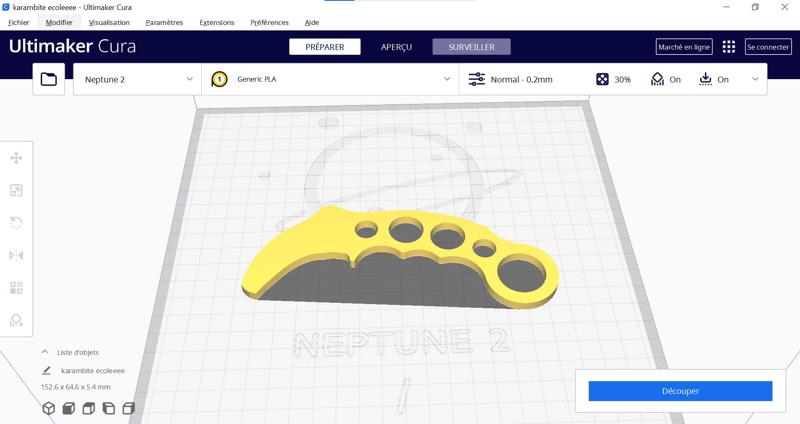Click extruder 1 material icon
The width and height of the screenshot is (800, 424).
click(219, 79)
